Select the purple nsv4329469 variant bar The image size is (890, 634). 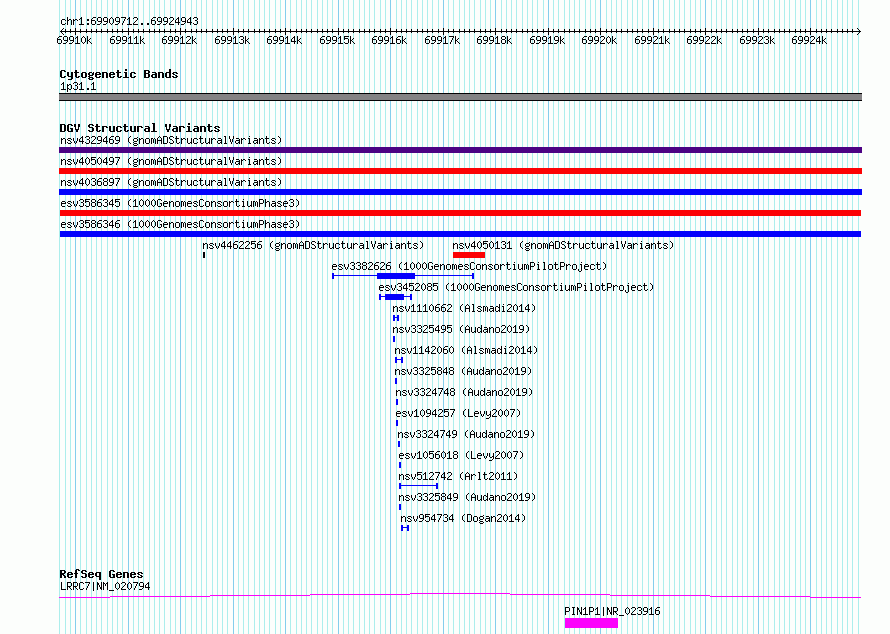tap(460, 150)
